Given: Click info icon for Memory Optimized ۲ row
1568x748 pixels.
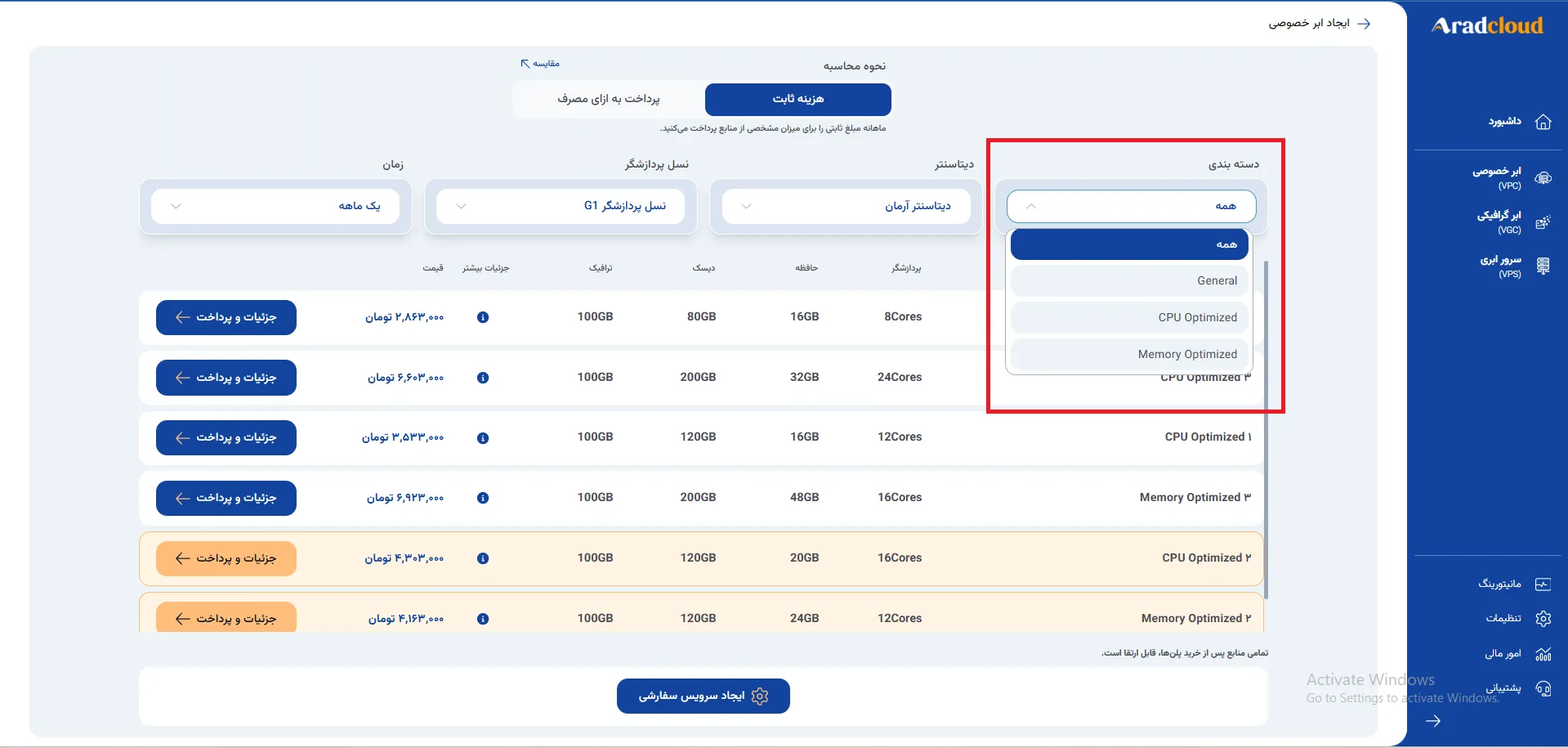Looking at the screenshot, I should coord(483,619).
